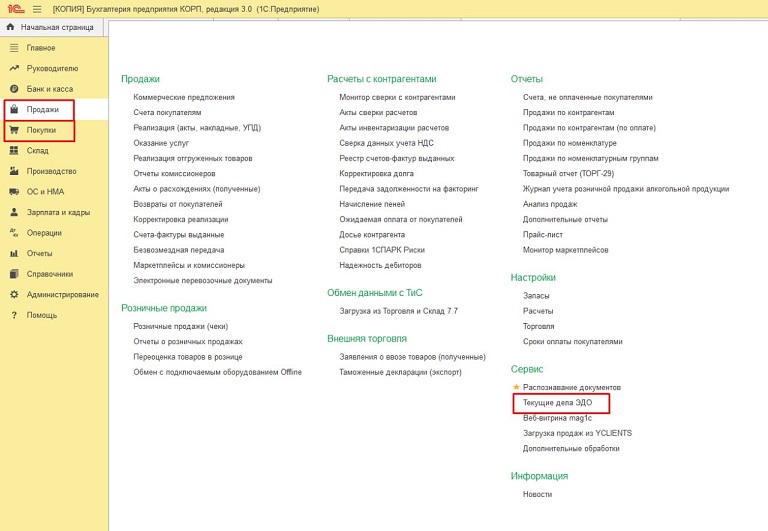Open Безвозмездная передача
The image size is (768, 531).
(x=179, y=250)
